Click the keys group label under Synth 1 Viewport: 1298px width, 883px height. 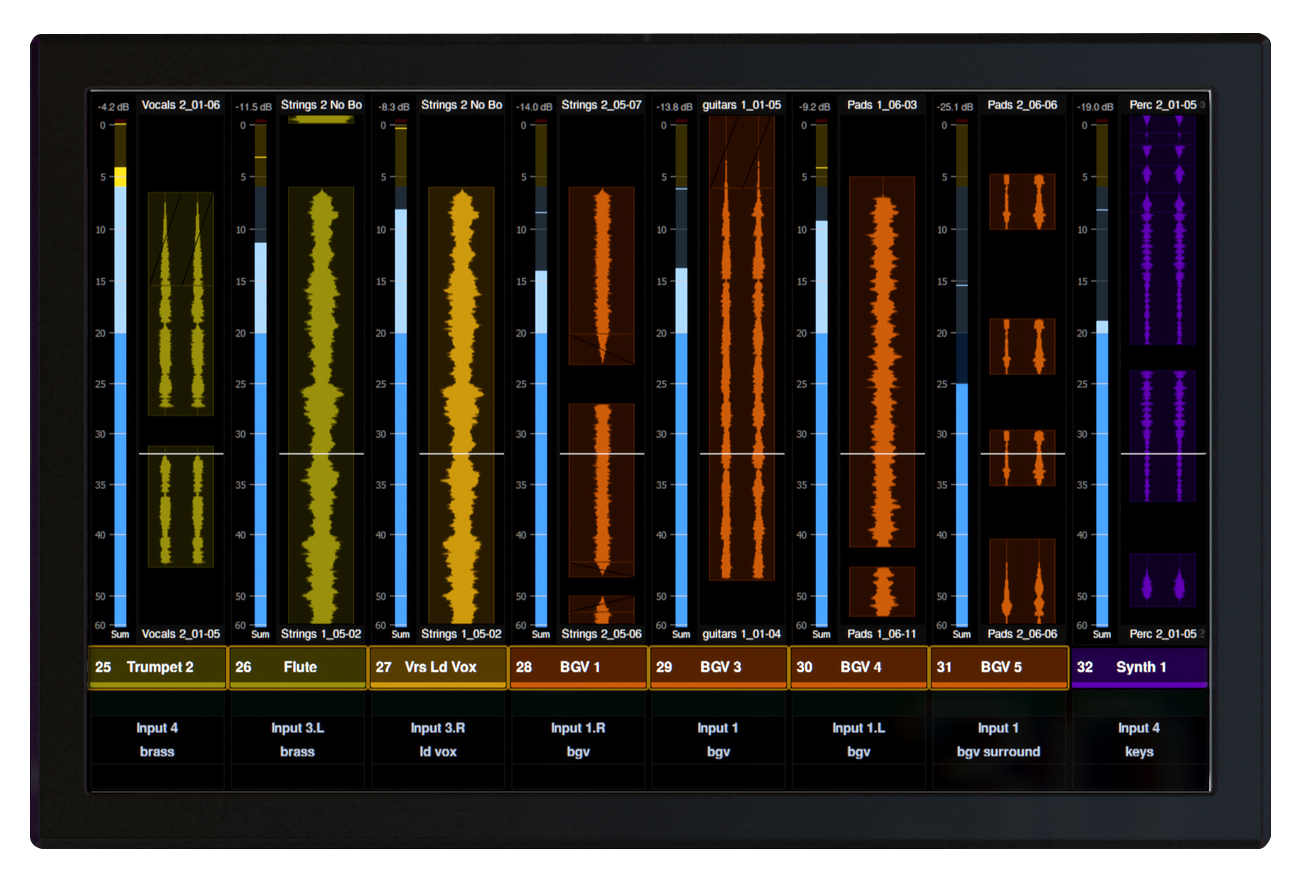click(x=1139, y=752)
